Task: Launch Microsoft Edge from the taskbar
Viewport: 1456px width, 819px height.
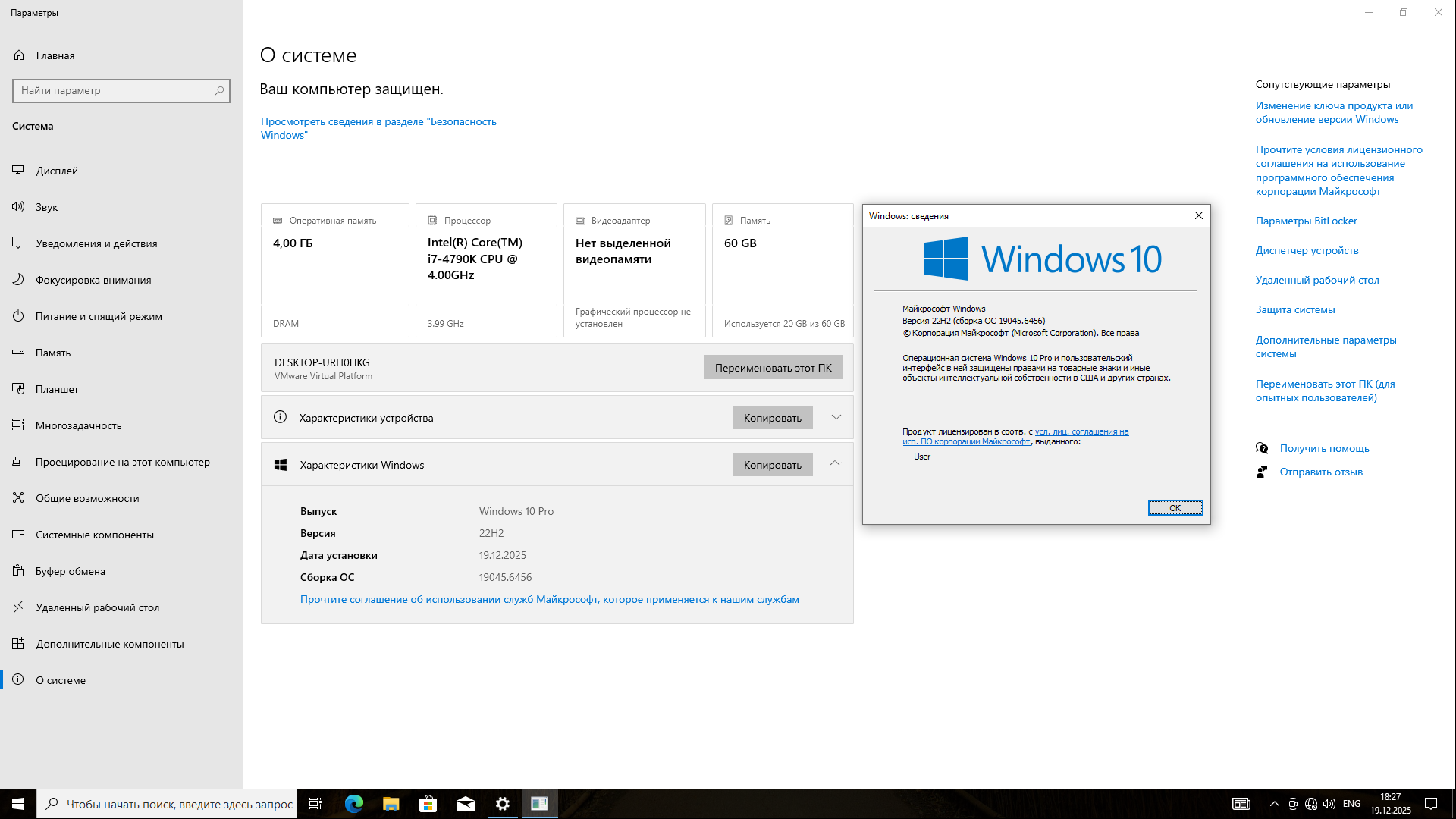Action: point(354,804)
